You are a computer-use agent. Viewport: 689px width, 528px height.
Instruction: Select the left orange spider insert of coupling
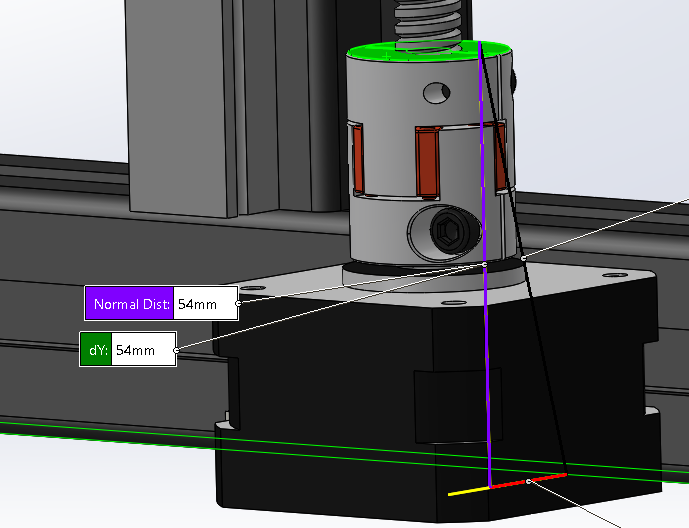pyautogui.click(x=356, y=156)
